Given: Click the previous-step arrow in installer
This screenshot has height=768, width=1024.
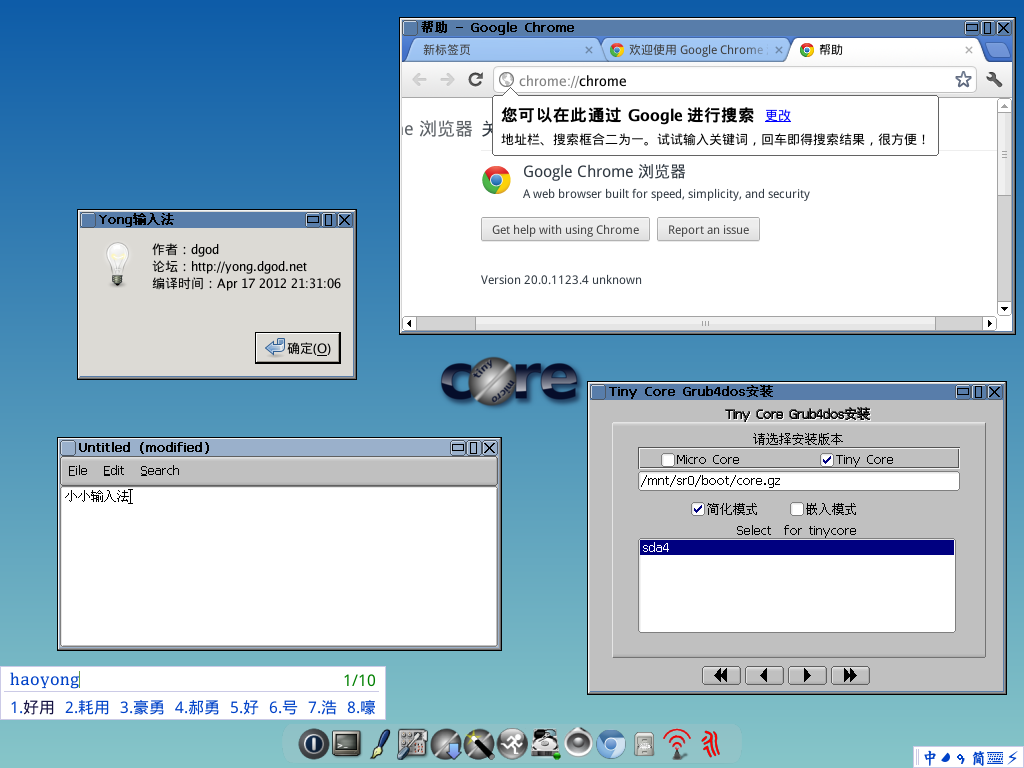Looking at the screenshot, I should coord(764,675).
